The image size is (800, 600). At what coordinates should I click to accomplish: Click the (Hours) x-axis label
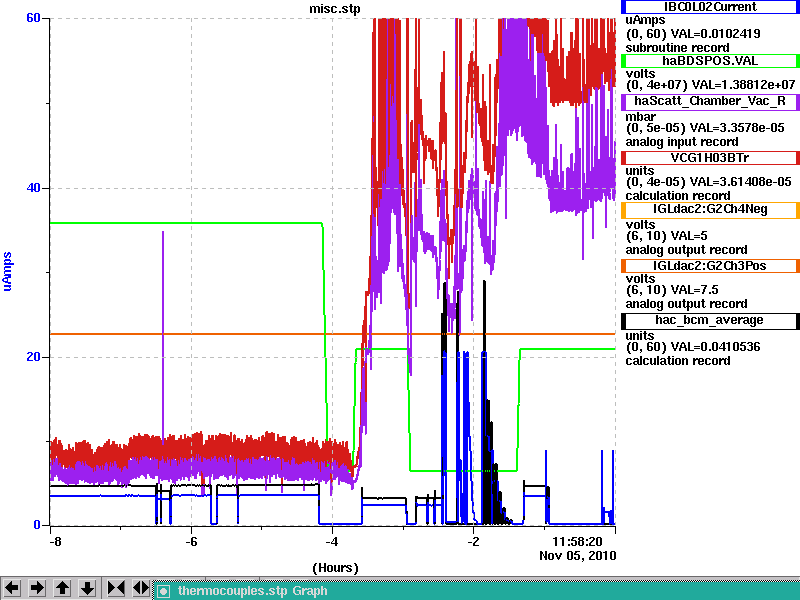(335, 567)
